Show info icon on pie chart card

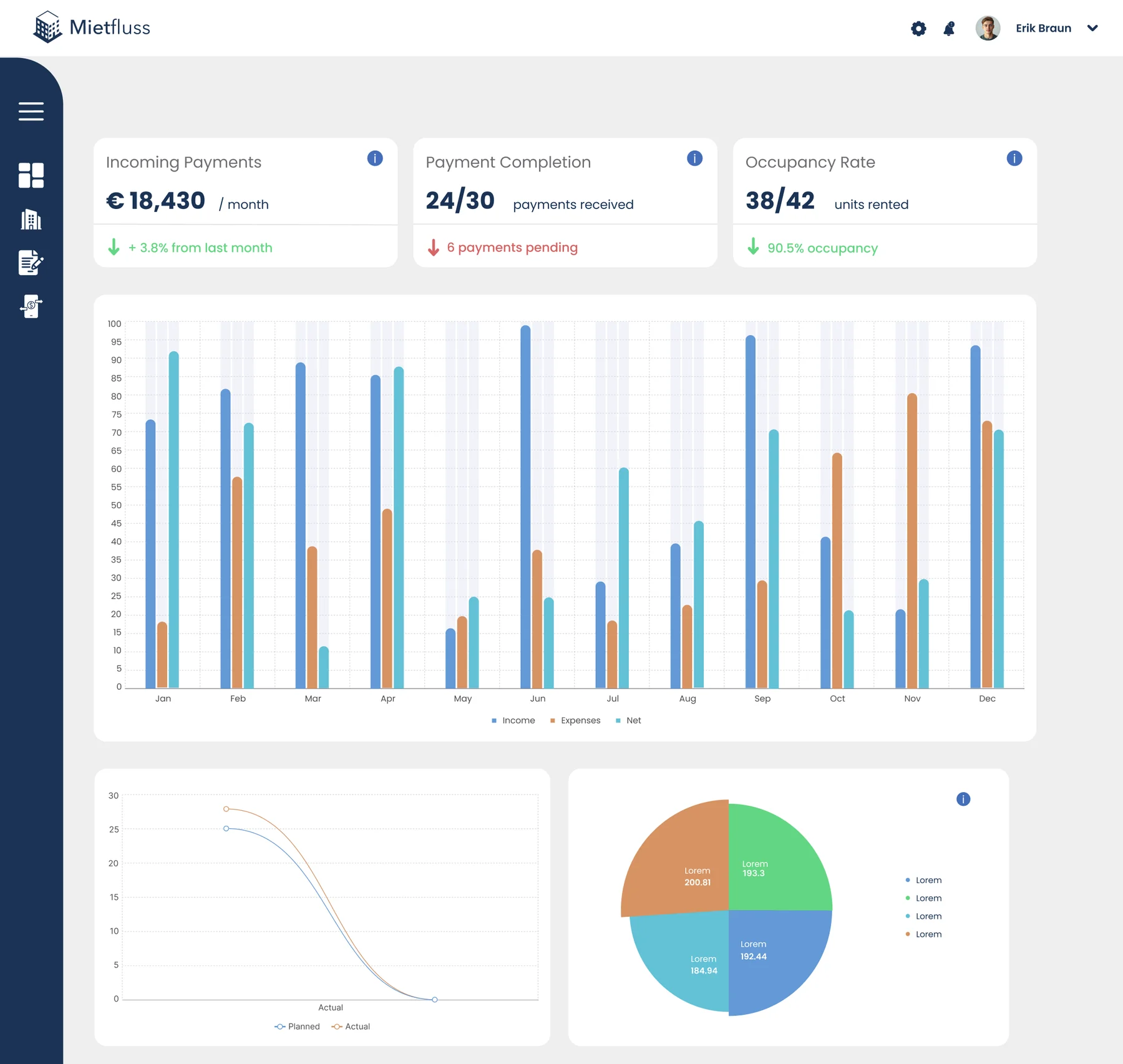963,799
